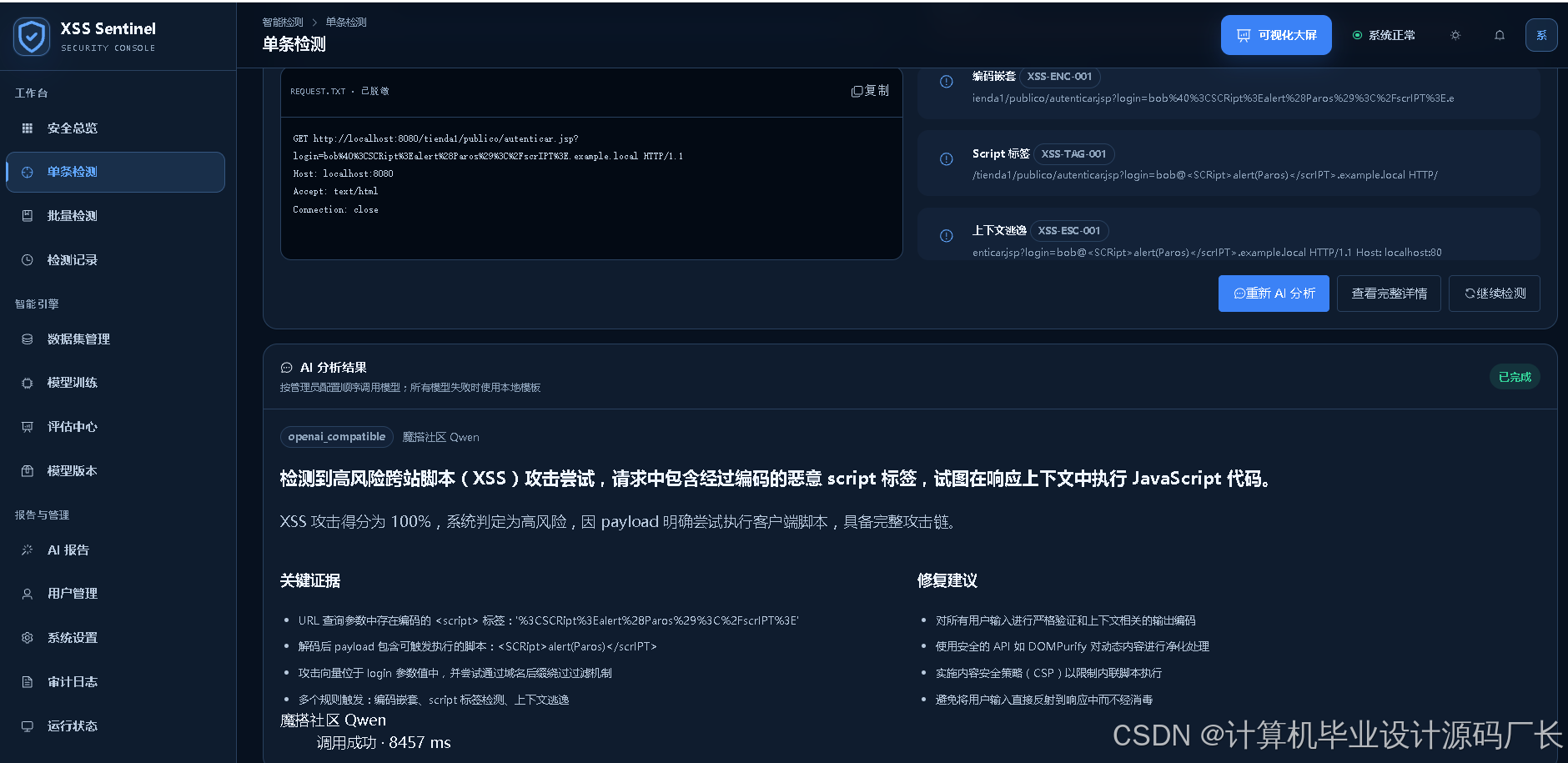Click 单条检测 in the breadcrumb trail
This screenshot has width=1568, height=763.
[346, 23]
